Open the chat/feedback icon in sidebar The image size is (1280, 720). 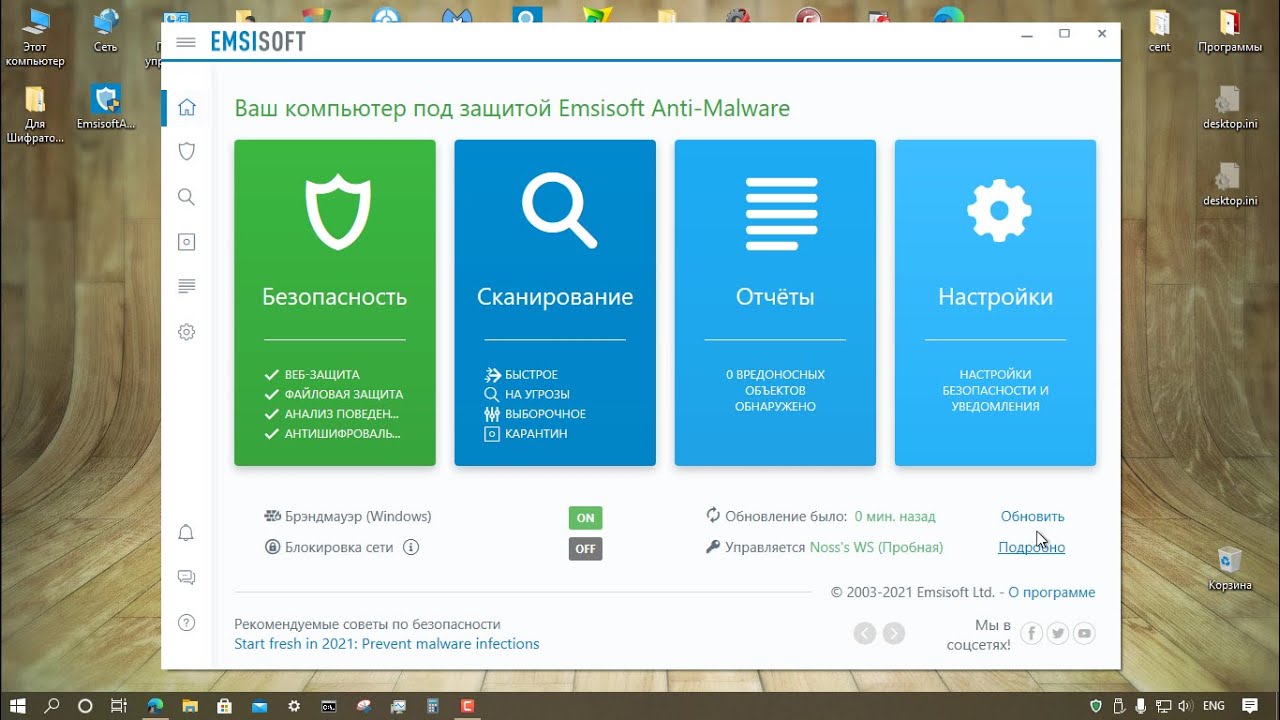pyautogui.click(x=186, y=577)
